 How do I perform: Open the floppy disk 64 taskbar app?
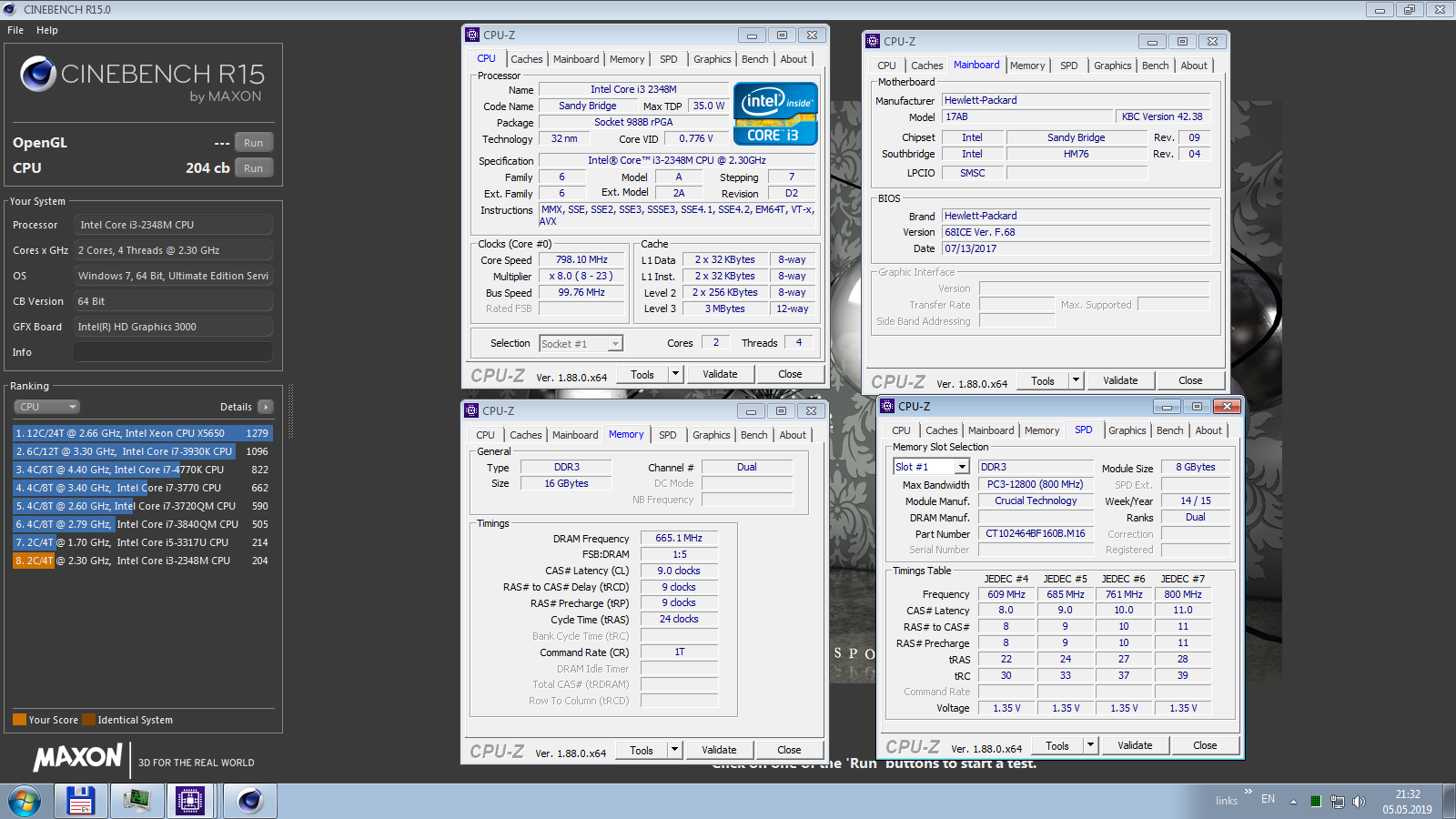(x=81, y=801)
